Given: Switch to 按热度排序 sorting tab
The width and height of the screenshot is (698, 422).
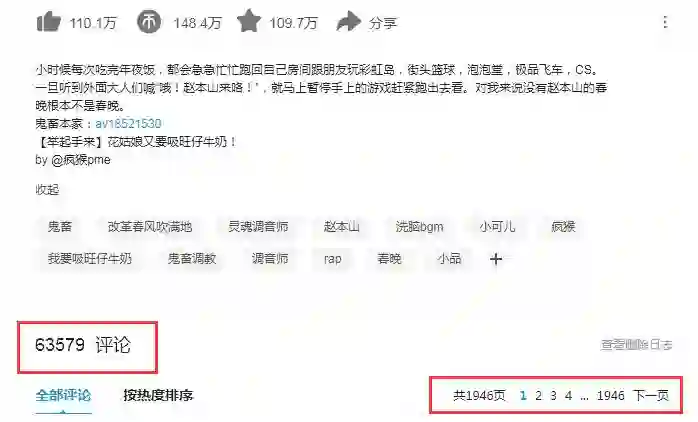Looking at the screenshot, I should click(158, 395).
